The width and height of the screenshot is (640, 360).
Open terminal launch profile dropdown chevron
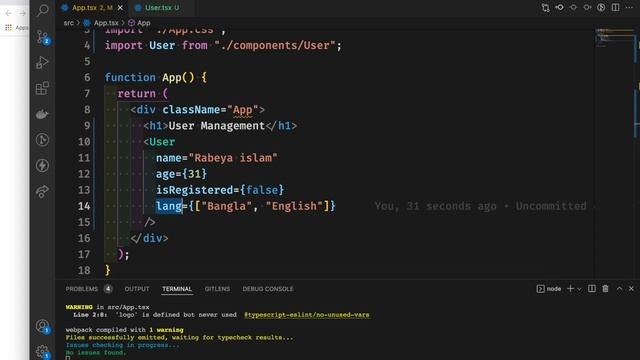[x=579, y=289]
